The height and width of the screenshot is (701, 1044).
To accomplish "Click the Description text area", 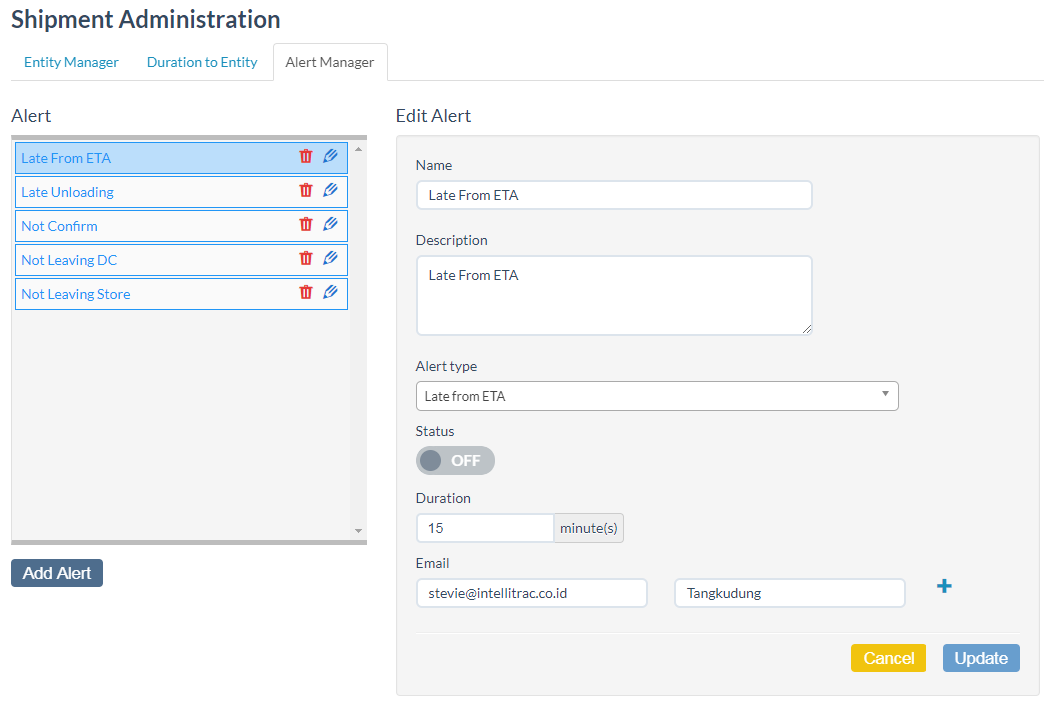I will click(613, 295).
